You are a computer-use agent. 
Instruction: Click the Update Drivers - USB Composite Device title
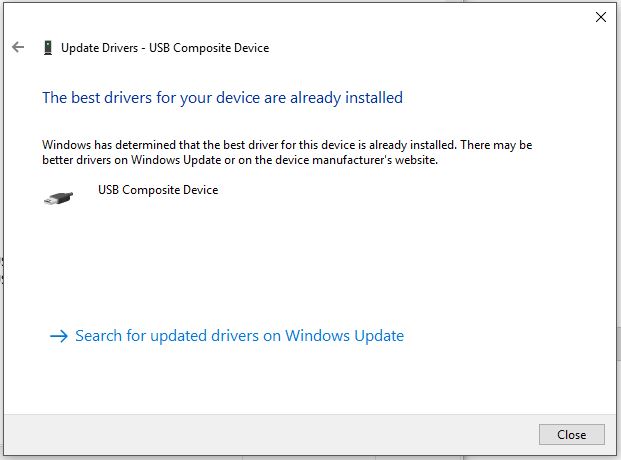165,48
